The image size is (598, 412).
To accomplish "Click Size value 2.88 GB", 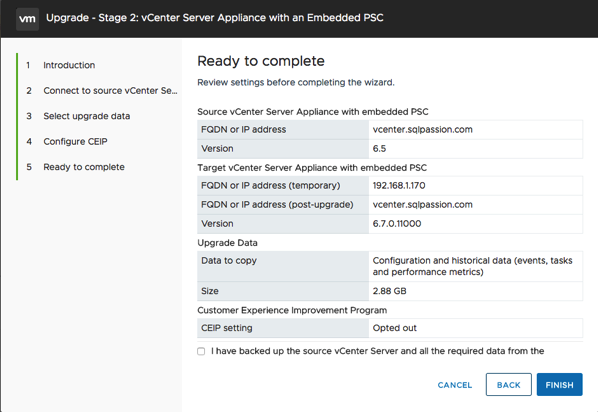I will 389,291.
